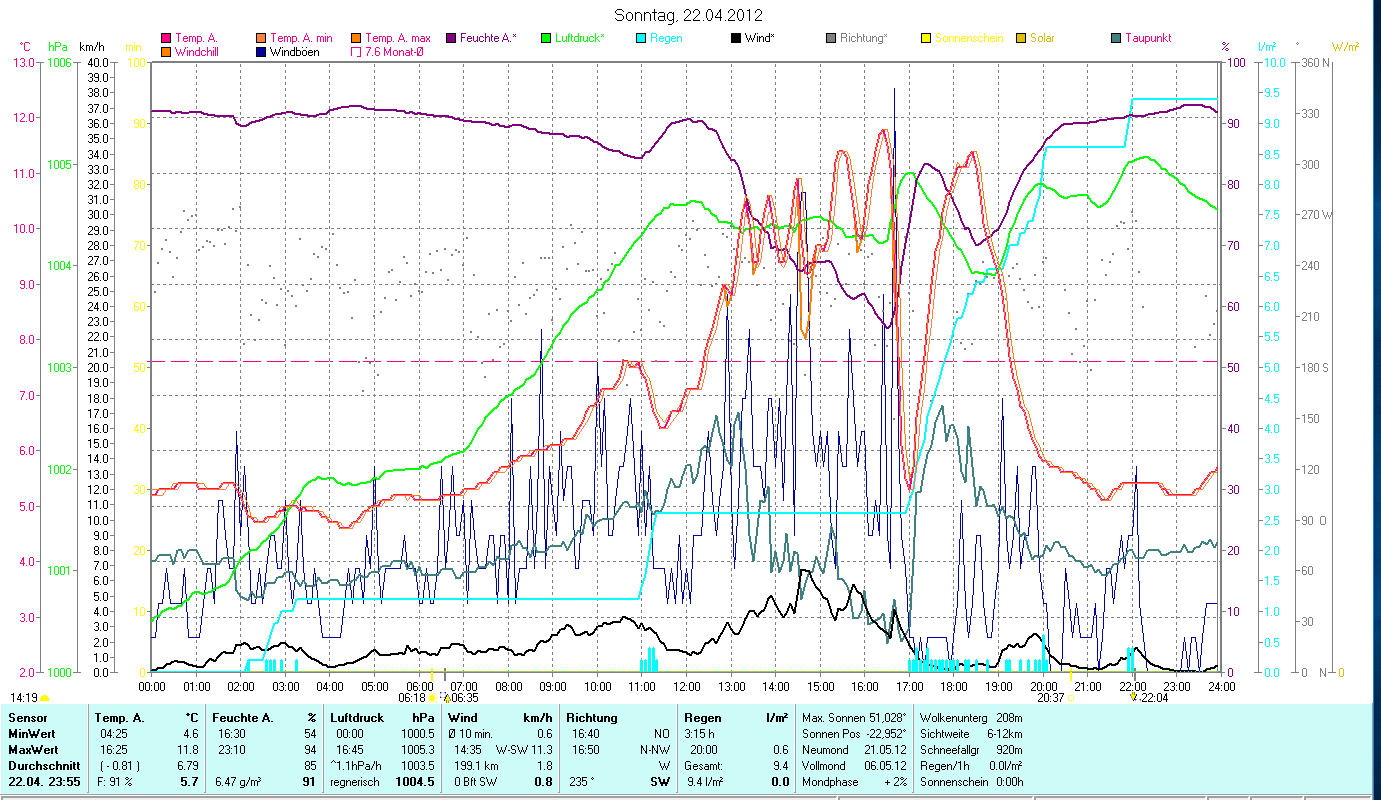Click the Luftdruck table header
This screenshot has width=1381, height=800.
358,718
